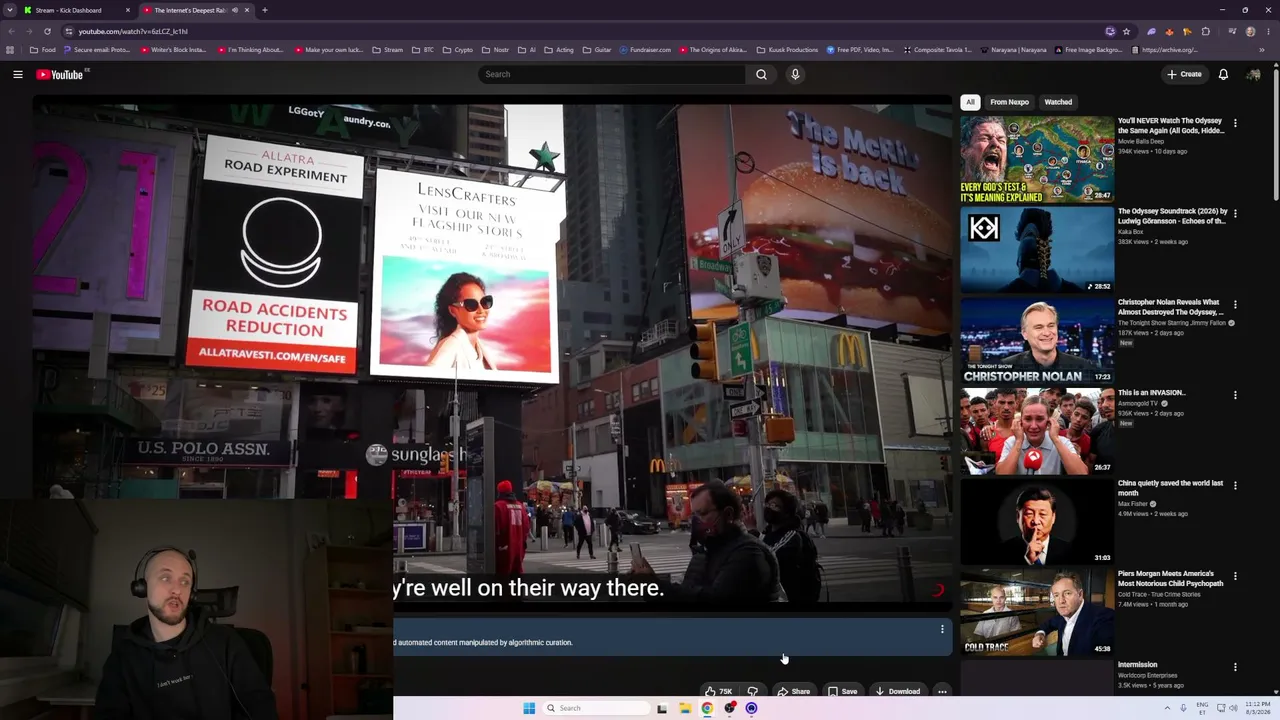Screen dimensions: 1280x720
Task: Open YouTube notifications bell
Action: pos(1223,74)
